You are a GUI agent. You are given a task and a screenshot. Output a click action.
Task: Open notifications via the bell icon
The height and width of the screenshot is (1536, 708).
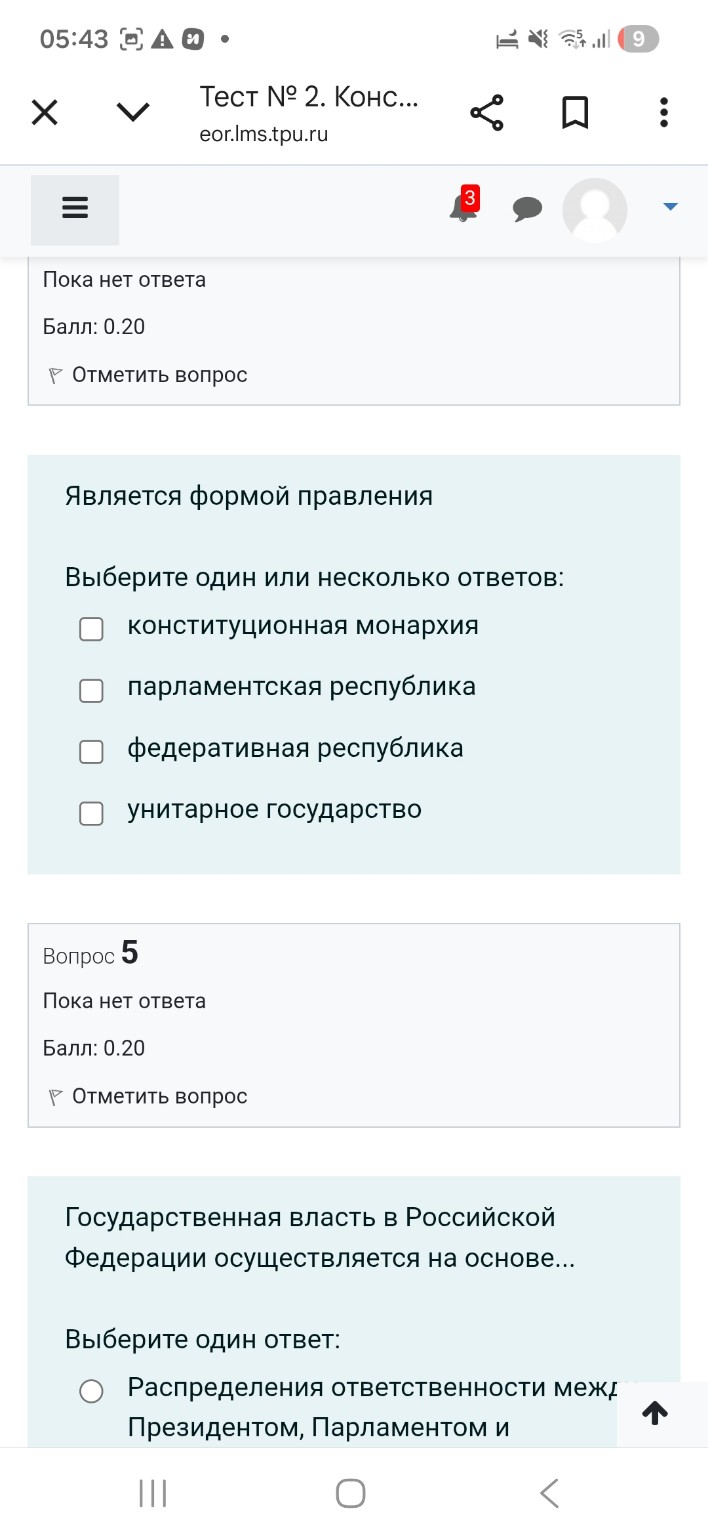click(x=461, y=209)
